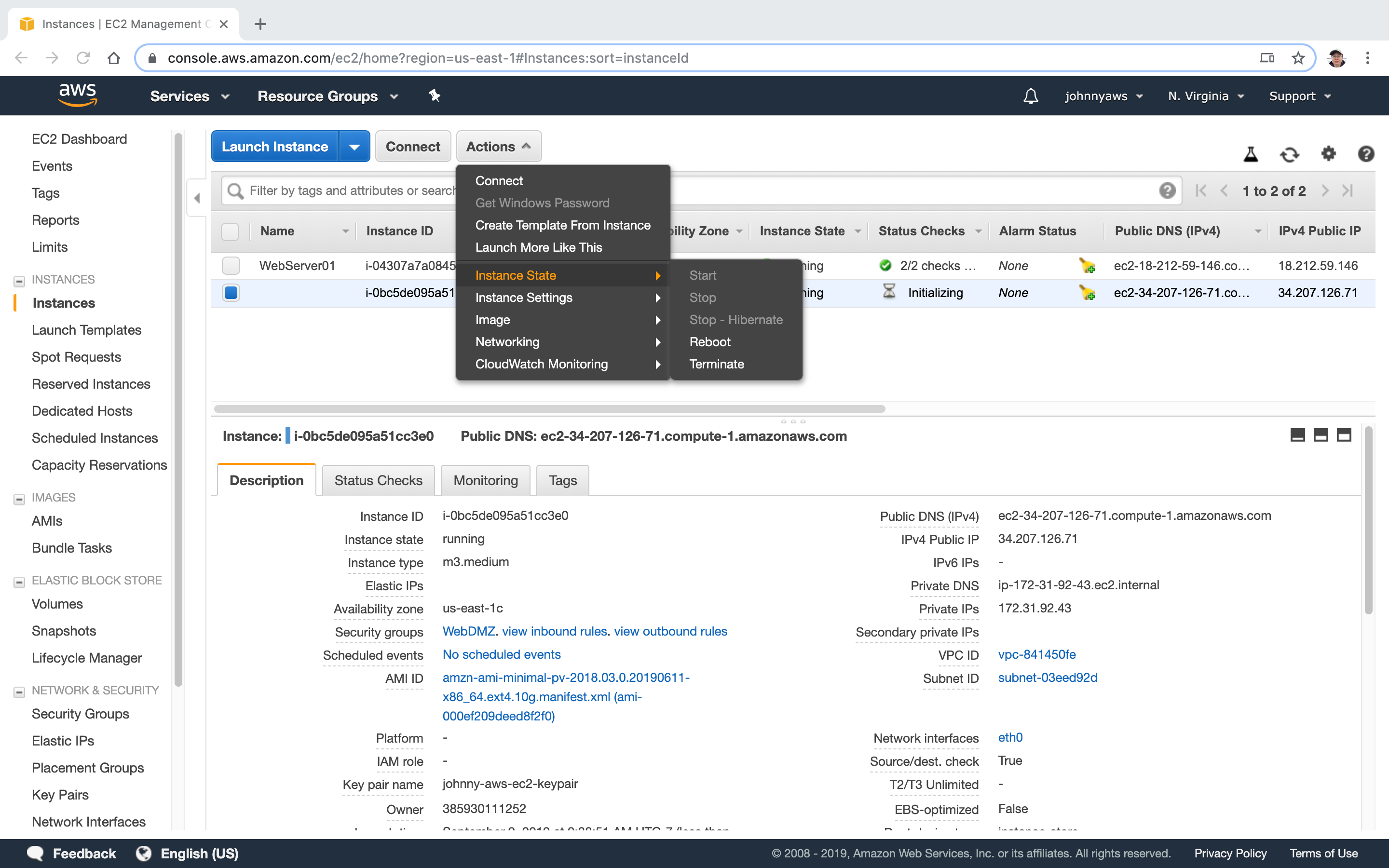Open the notifications bell
This screenshot has height=868, width=1389.
click(1030, 96)
